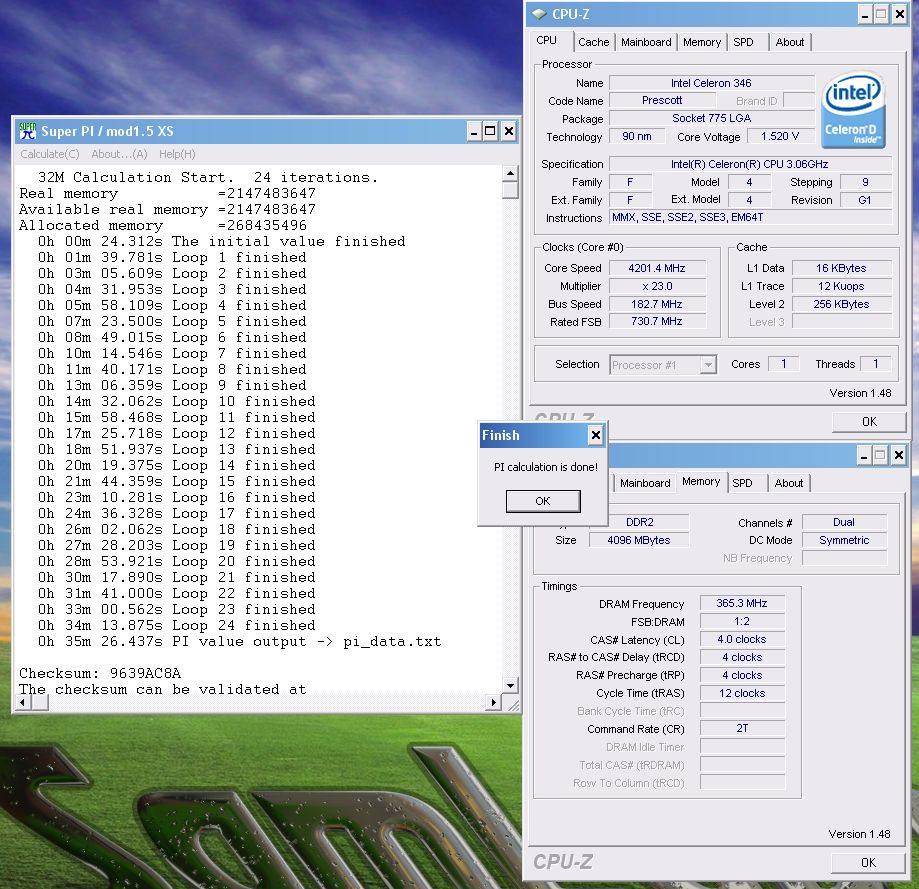Click the Instructions MMX, SSE, SSE2 field

[x=750, y=217]
